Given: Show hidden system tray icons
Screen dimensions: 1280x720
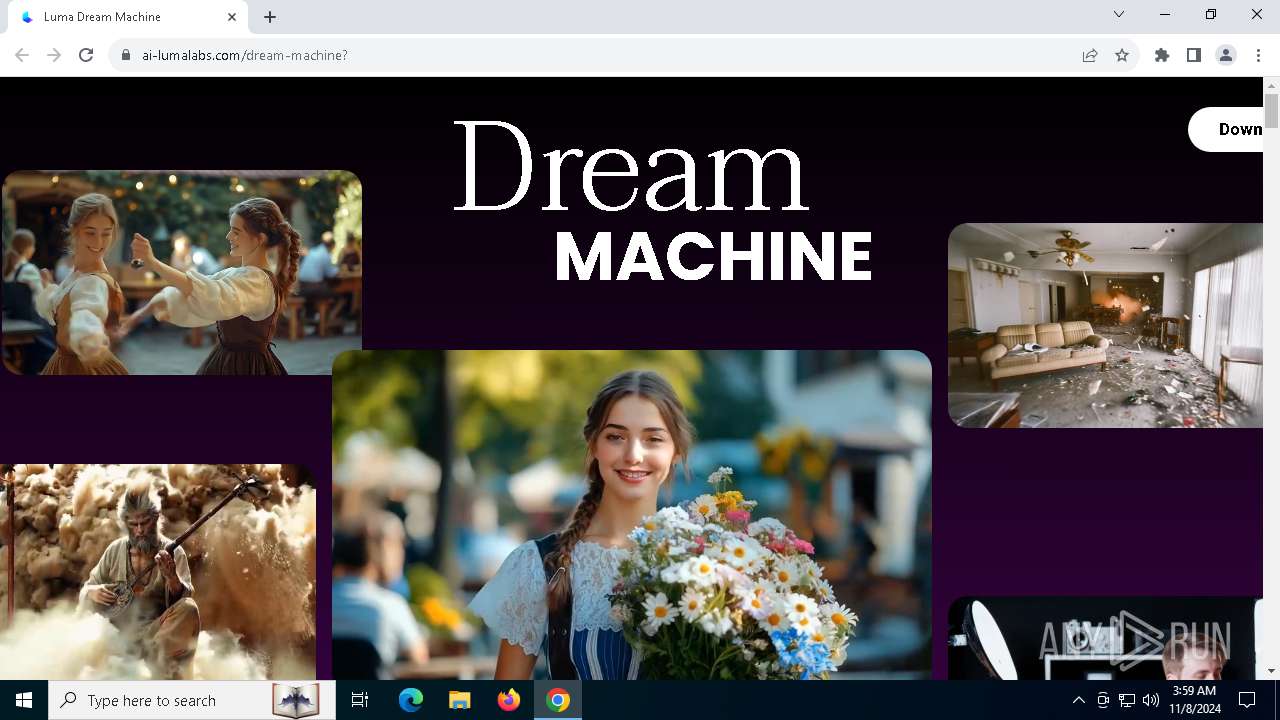Looking at the screenshot, I should pos(1078,700).
